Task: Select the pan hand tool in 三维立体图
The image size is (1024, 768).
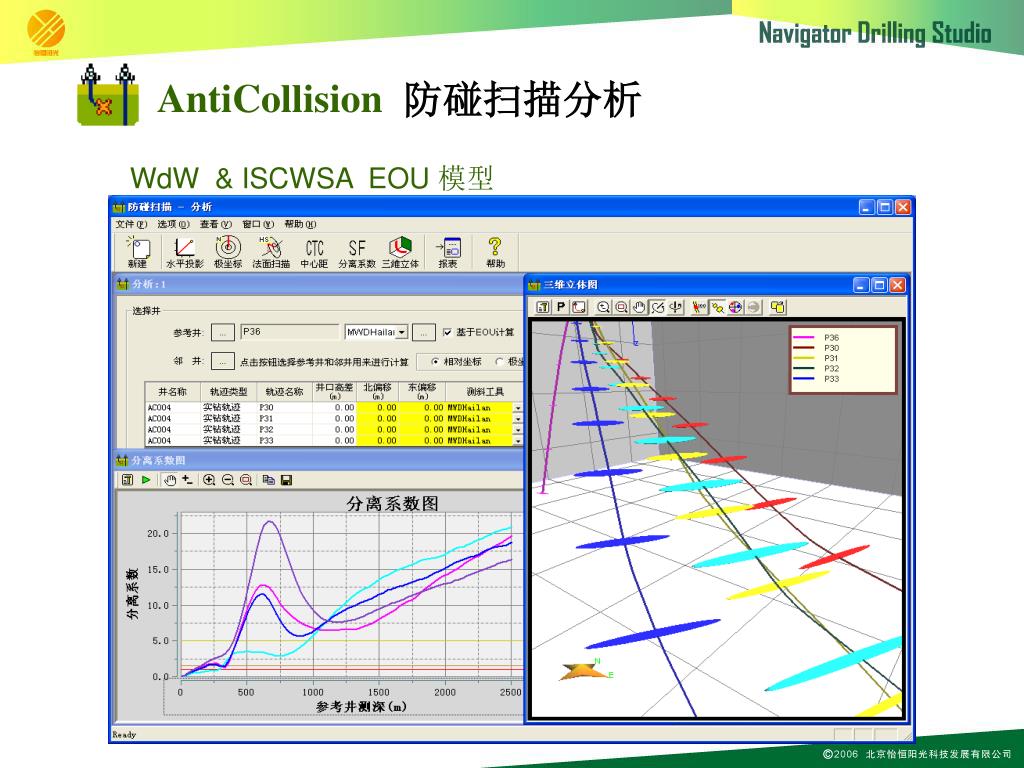Action: 640,307
